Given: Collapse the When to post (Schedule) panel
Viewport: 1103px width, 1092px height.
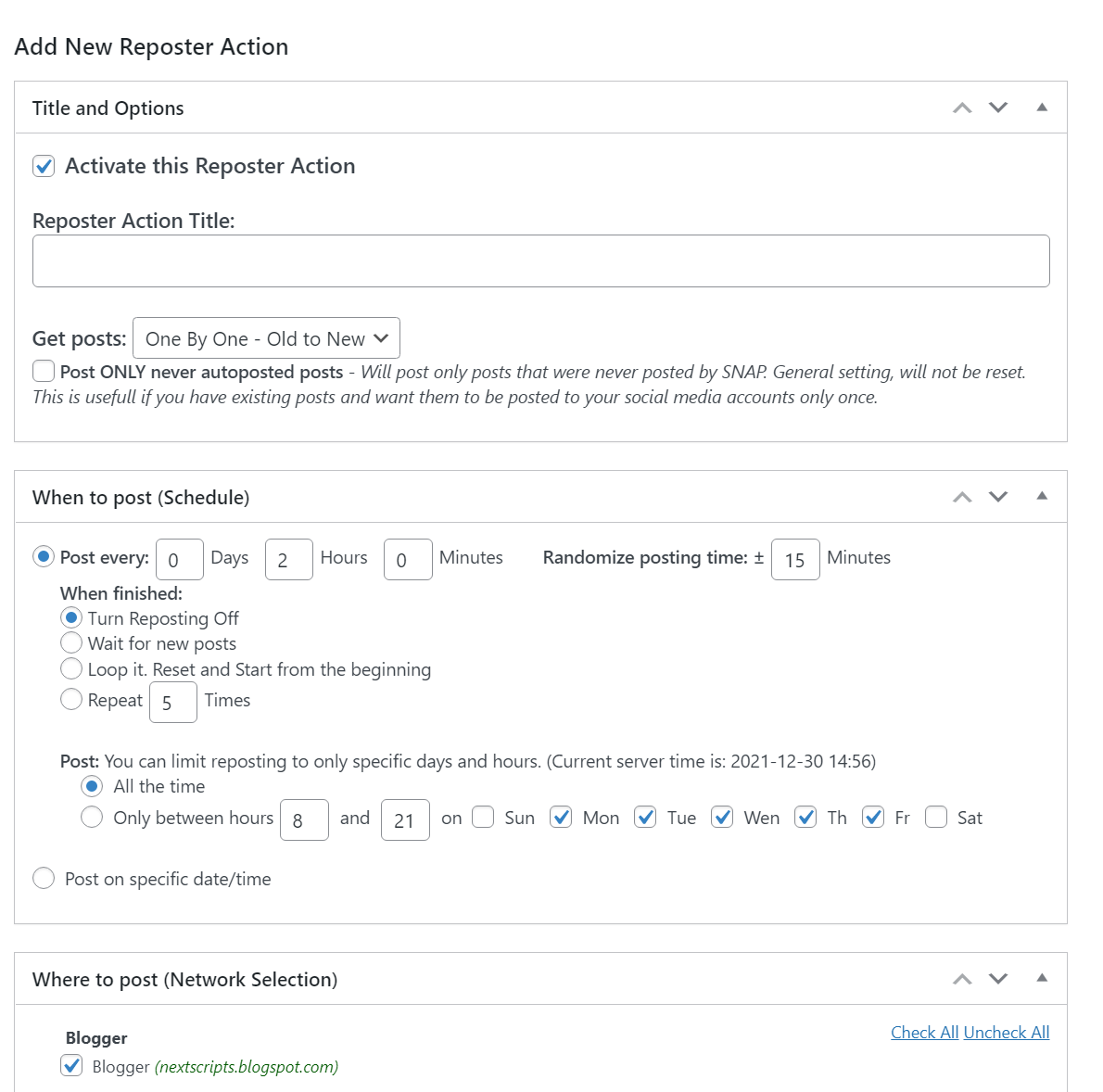Looking at the screenshot, I should pyautogui.click(x=1042, y=497).
